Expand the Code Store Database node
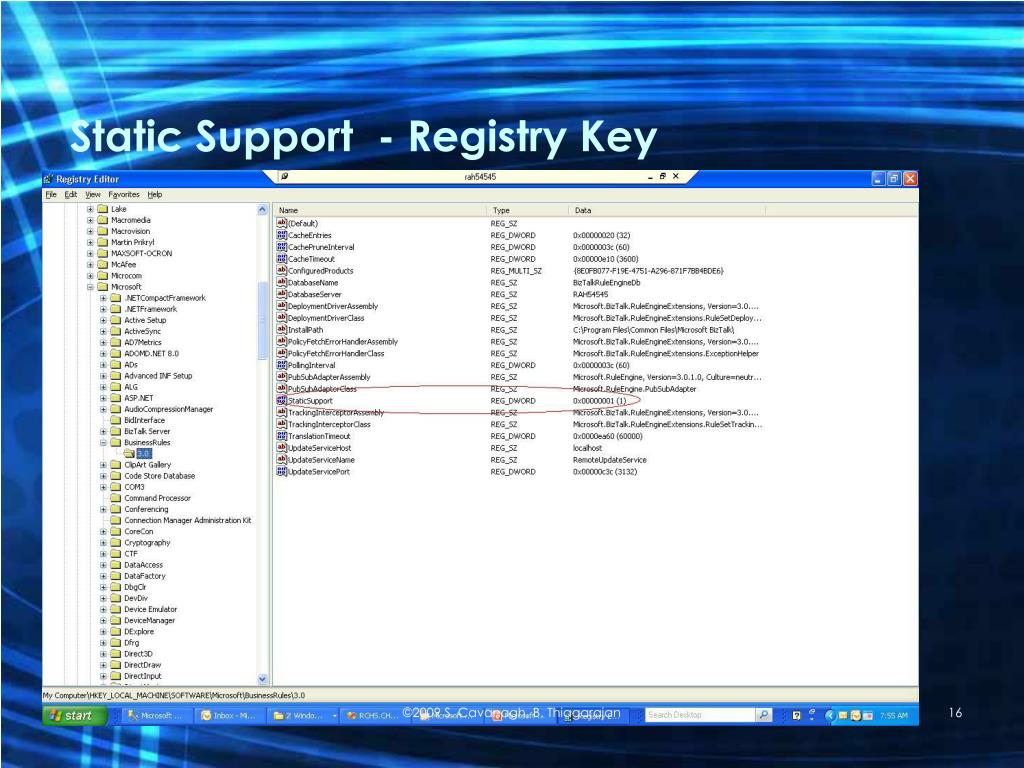This screenshot has height=768, width=1024. (103, 475)
